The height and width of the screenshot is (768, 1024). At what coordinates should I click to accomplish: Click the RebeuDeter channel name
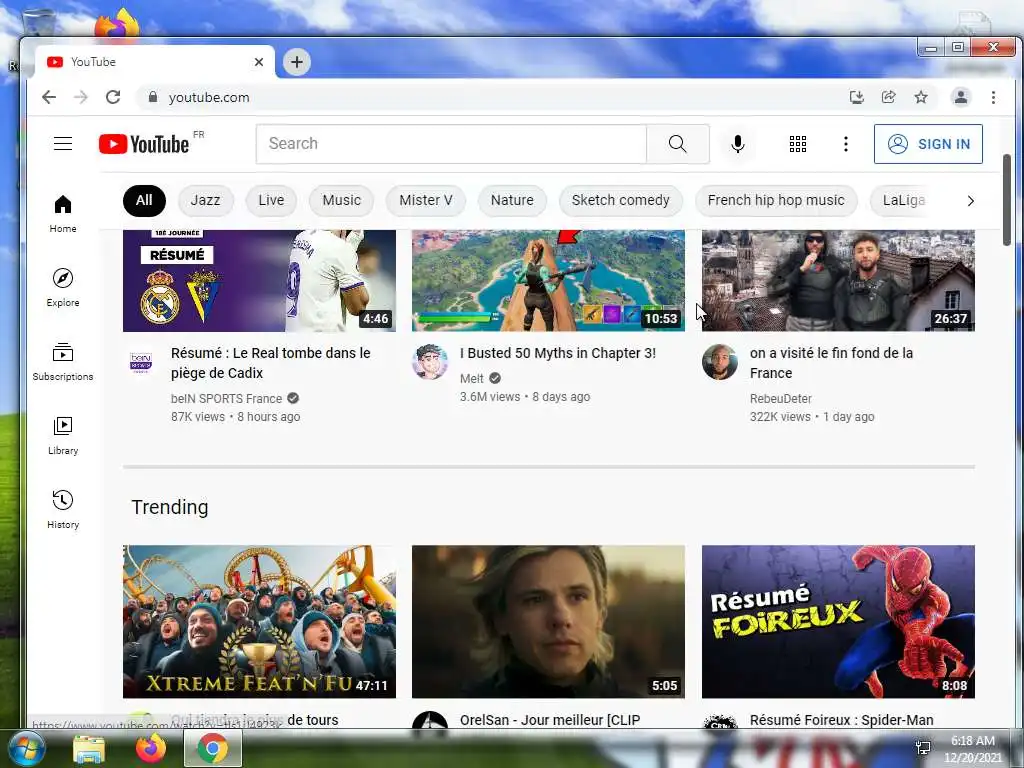point(780,398)
